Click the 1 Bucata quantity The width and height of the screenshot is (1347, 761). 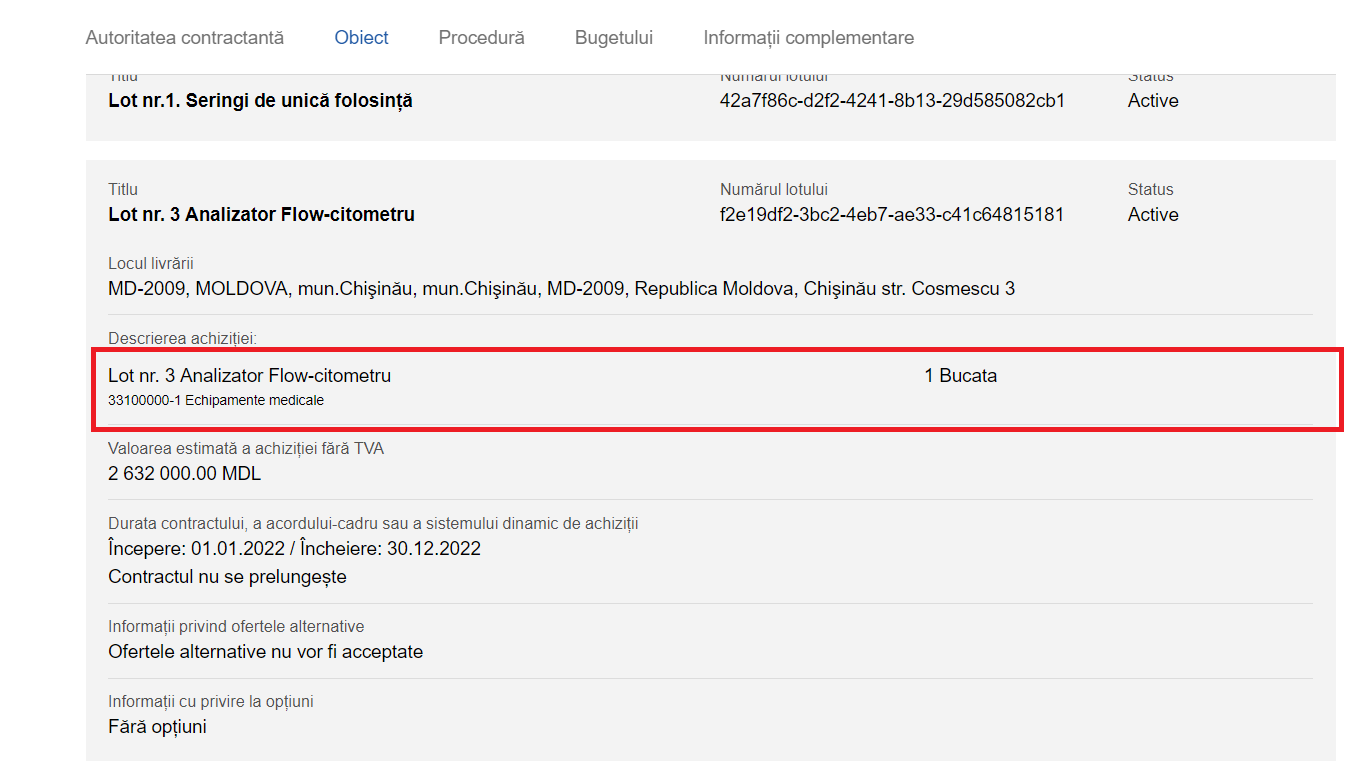point(960,376)
